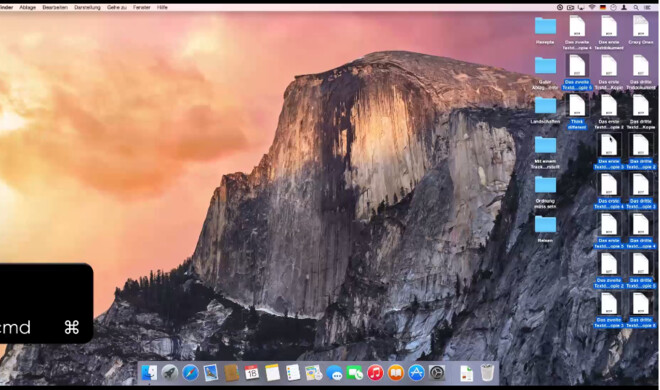
Task: Open iTunes from the Dock
Action: point(375,373)
